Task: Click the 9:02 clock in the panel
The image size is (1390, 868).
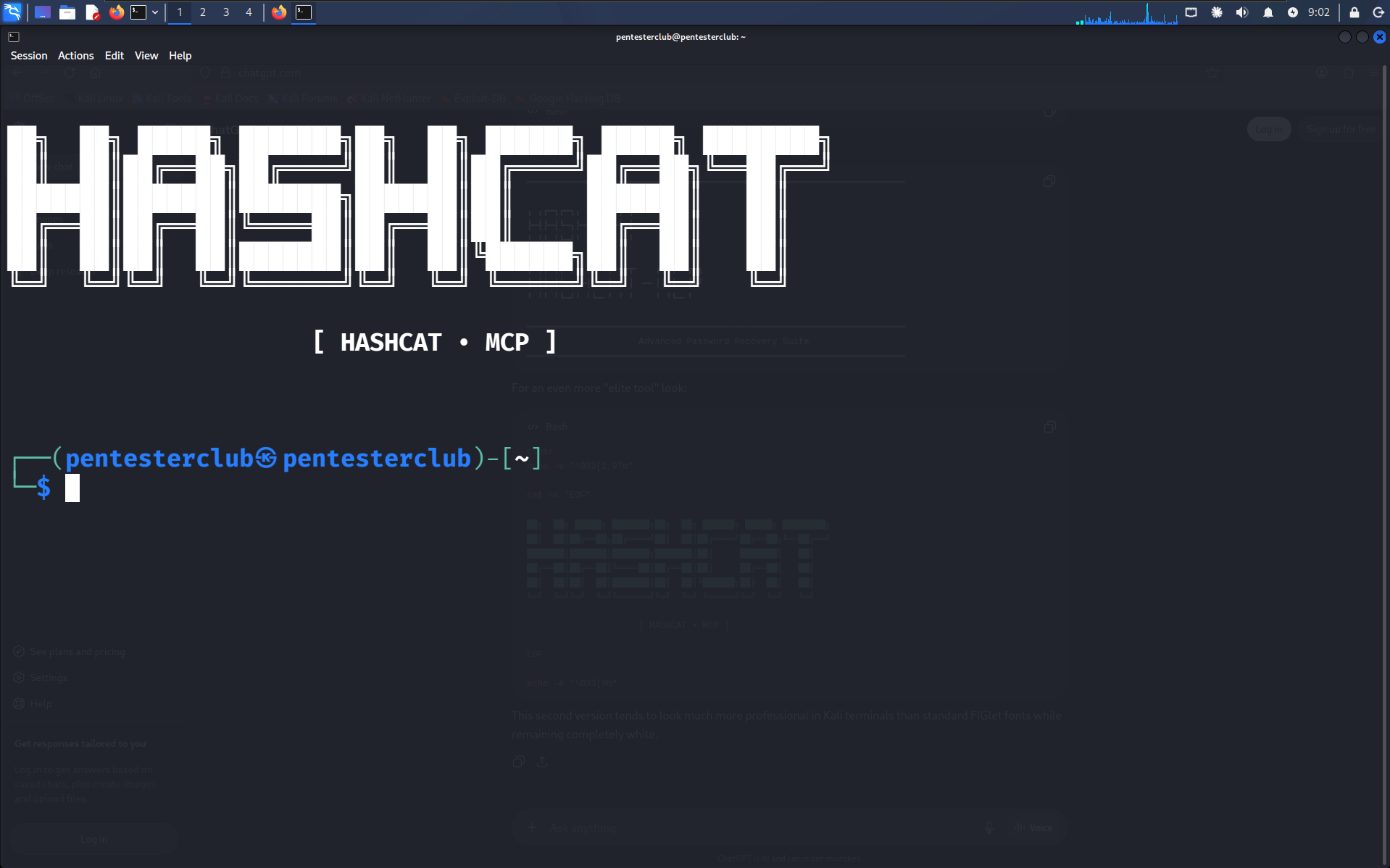Action: (x=1319, y=12)
